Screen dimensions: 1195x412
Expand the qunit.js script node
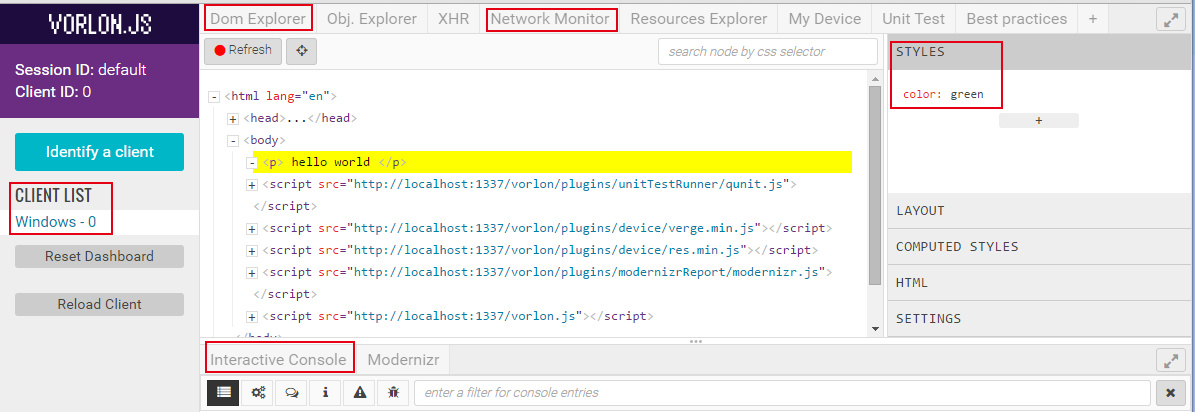point(252,184)
